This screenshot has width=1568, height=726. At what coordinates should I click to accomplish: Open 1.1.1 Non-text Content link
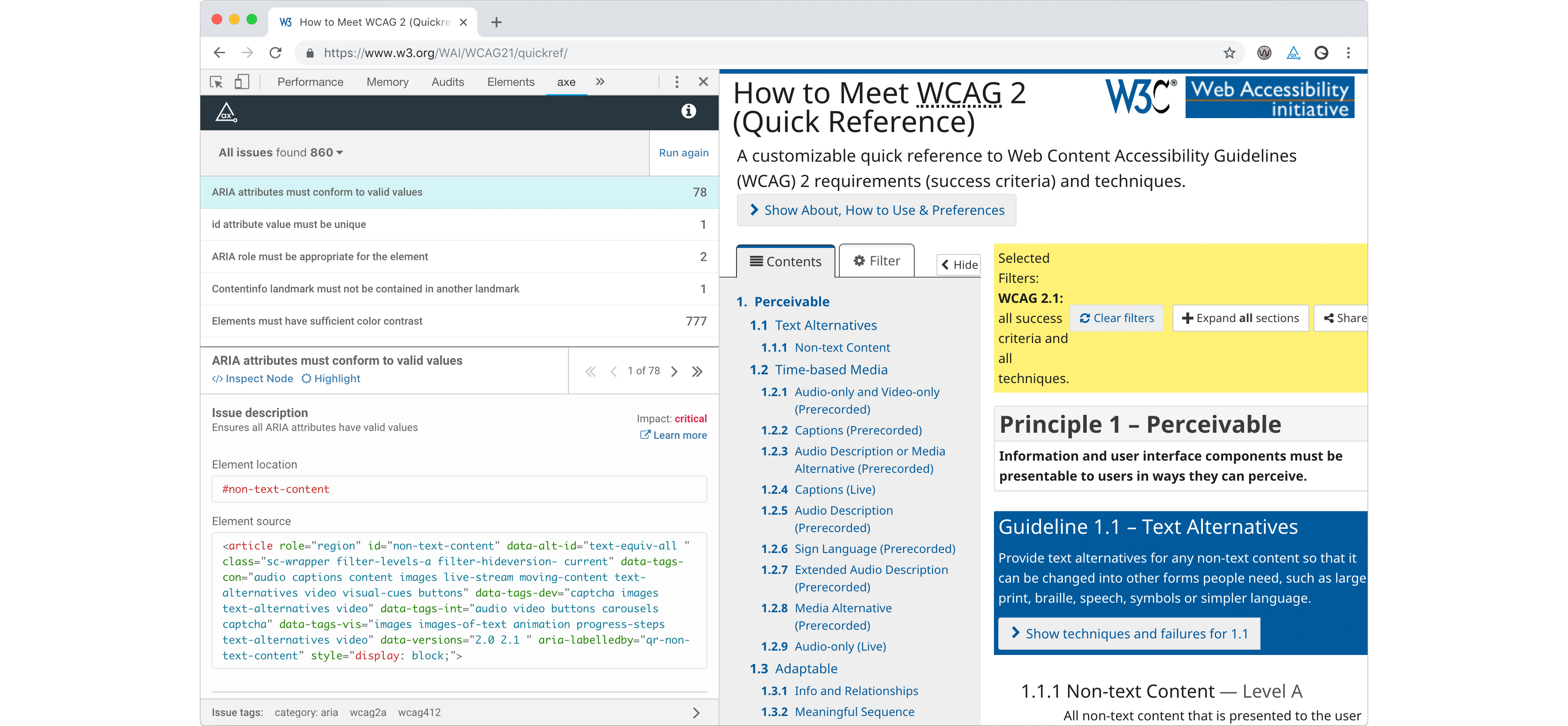(825, 348)
